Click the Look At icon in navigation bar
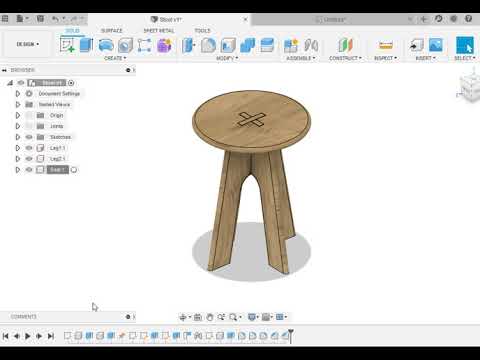Viewport: 480px width, 360px height. pos(198,317)
